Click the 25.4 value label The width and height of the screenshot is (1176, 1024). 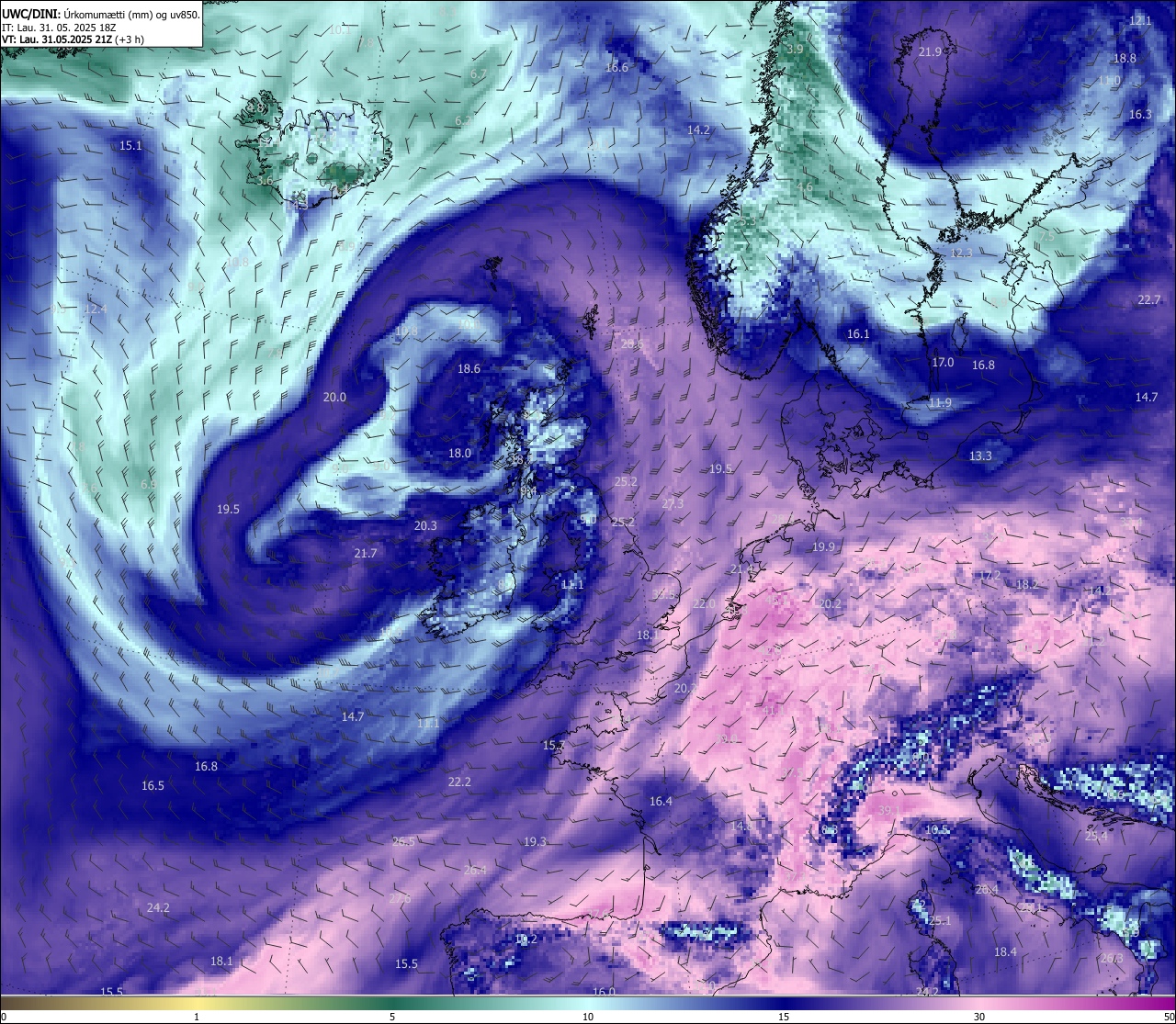tap(1096, 837)
